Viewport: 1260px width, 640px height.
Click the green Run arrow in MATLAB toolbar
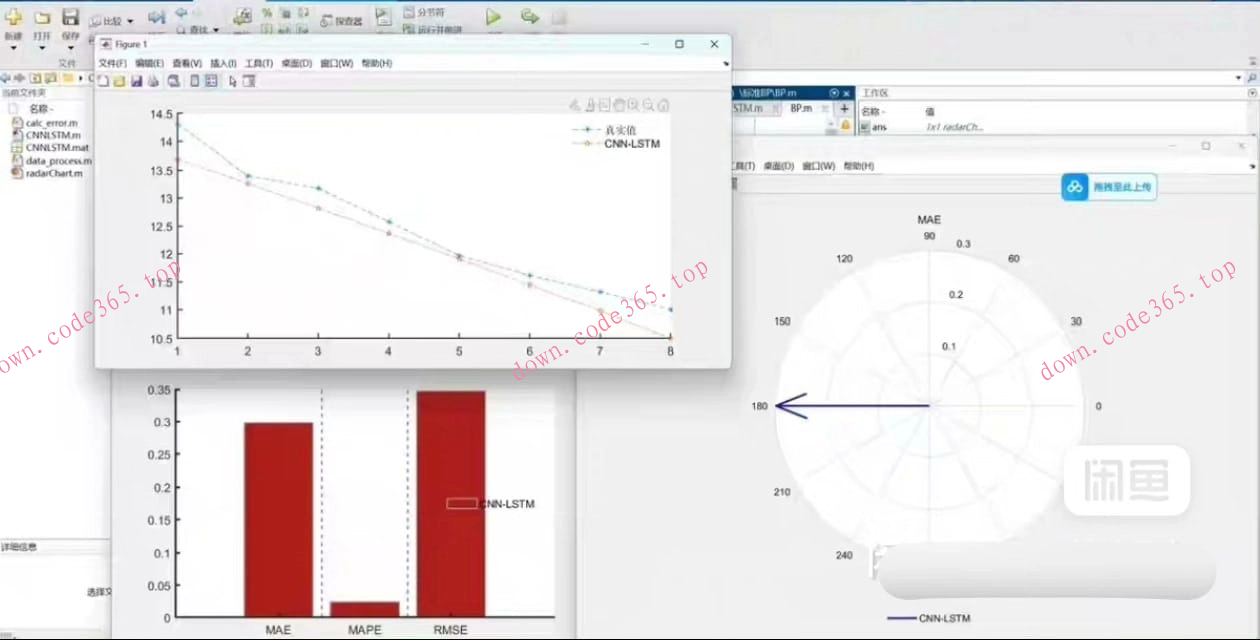pos(493,17)
